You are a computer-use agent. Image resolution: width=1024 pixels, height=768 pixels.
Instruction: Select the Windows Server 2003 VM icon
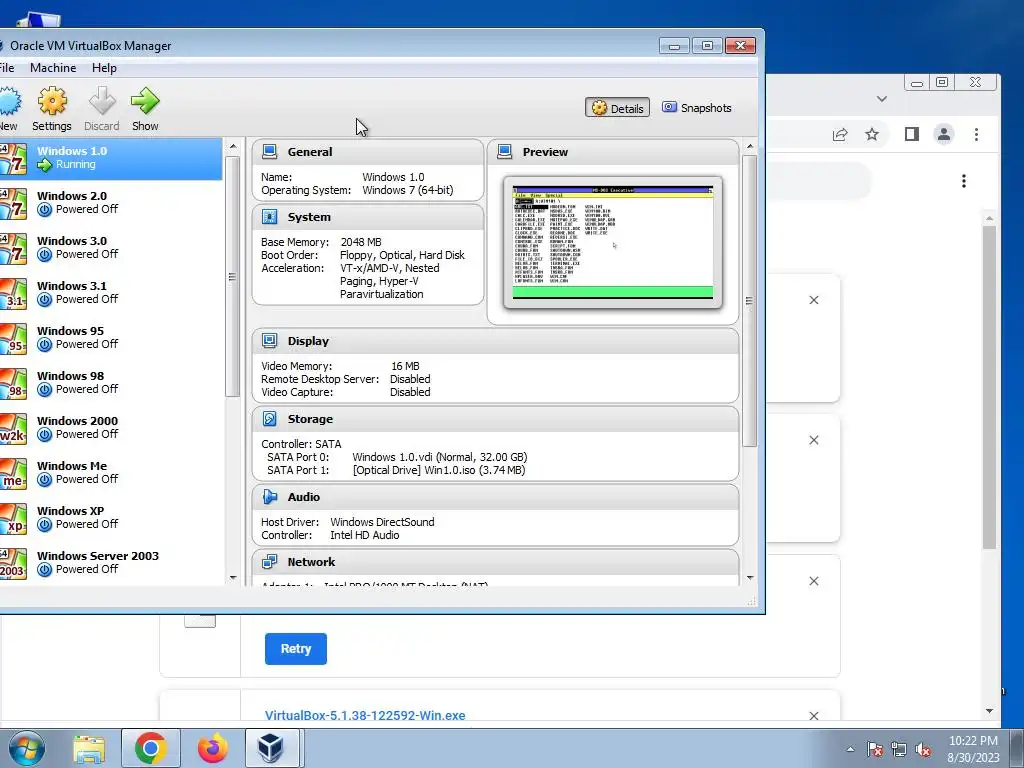tap(13, 564)
